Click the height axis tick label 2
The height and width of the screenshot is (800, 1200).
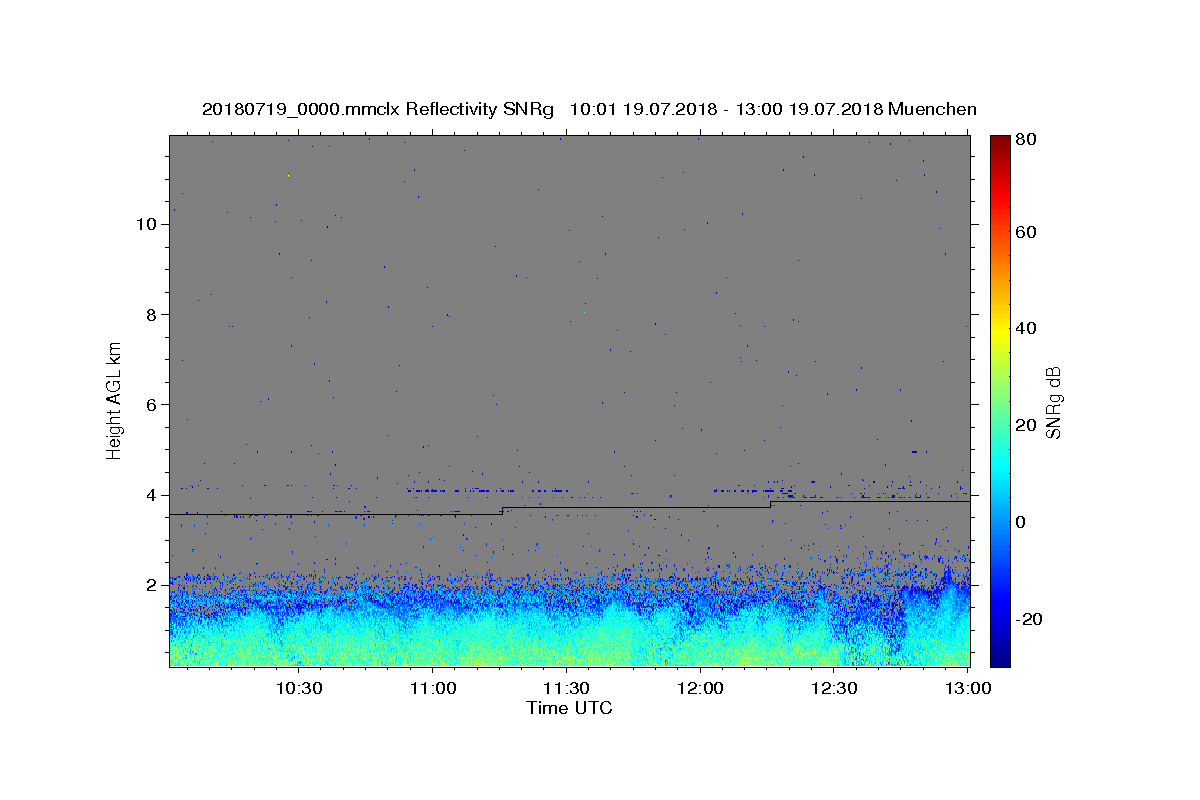coord(152,585)
